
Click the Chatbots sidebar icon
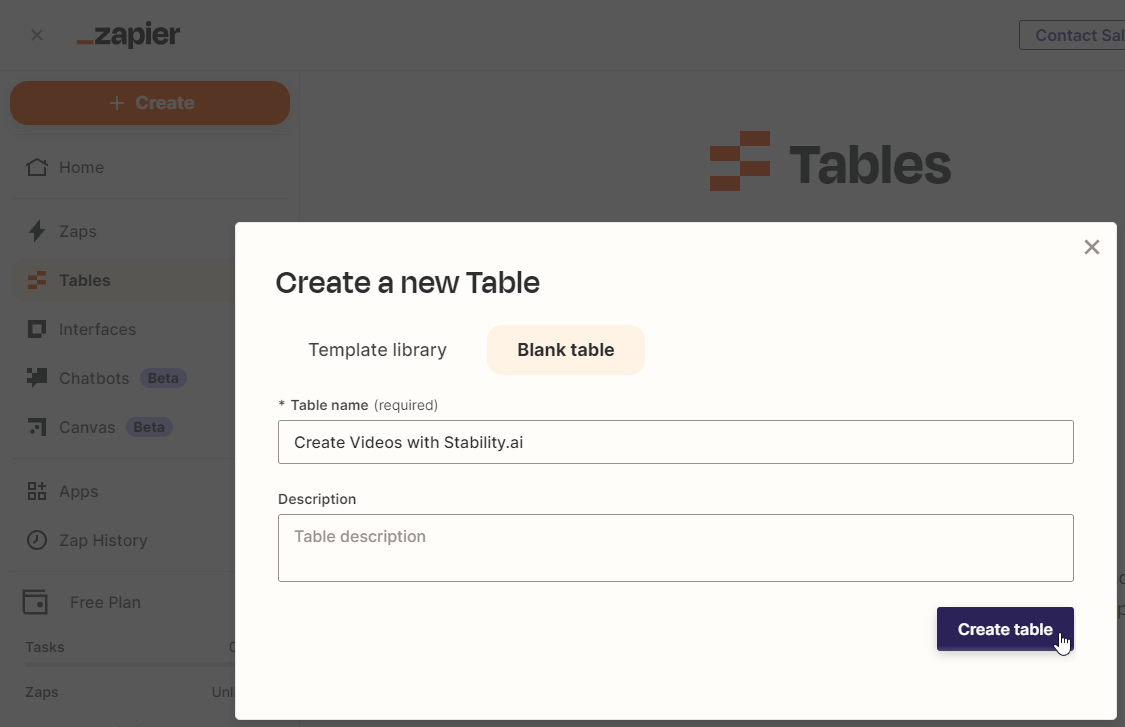(37, 378)
